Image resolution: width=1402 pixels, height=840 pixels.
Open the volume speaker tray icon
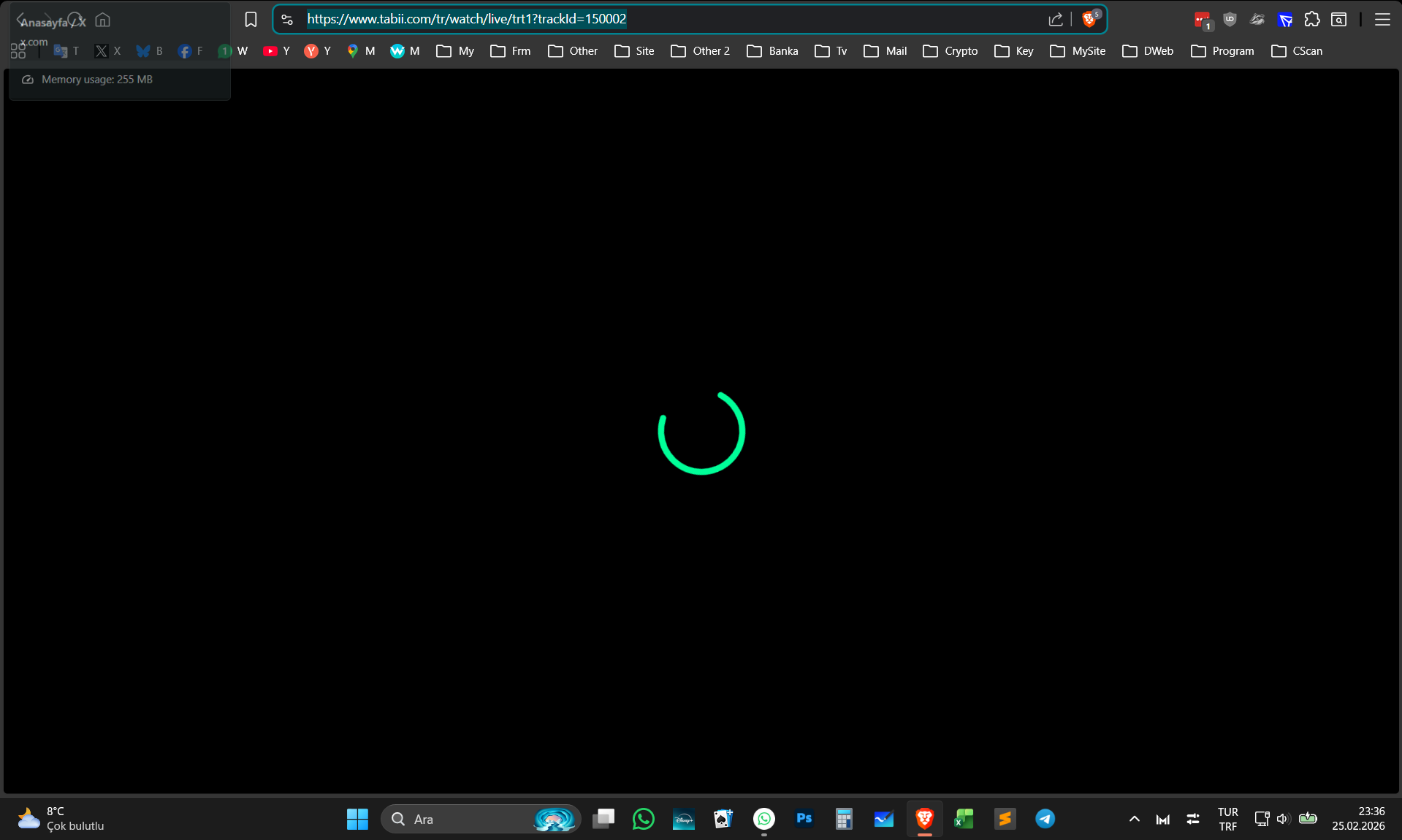tap(1284, 819)
